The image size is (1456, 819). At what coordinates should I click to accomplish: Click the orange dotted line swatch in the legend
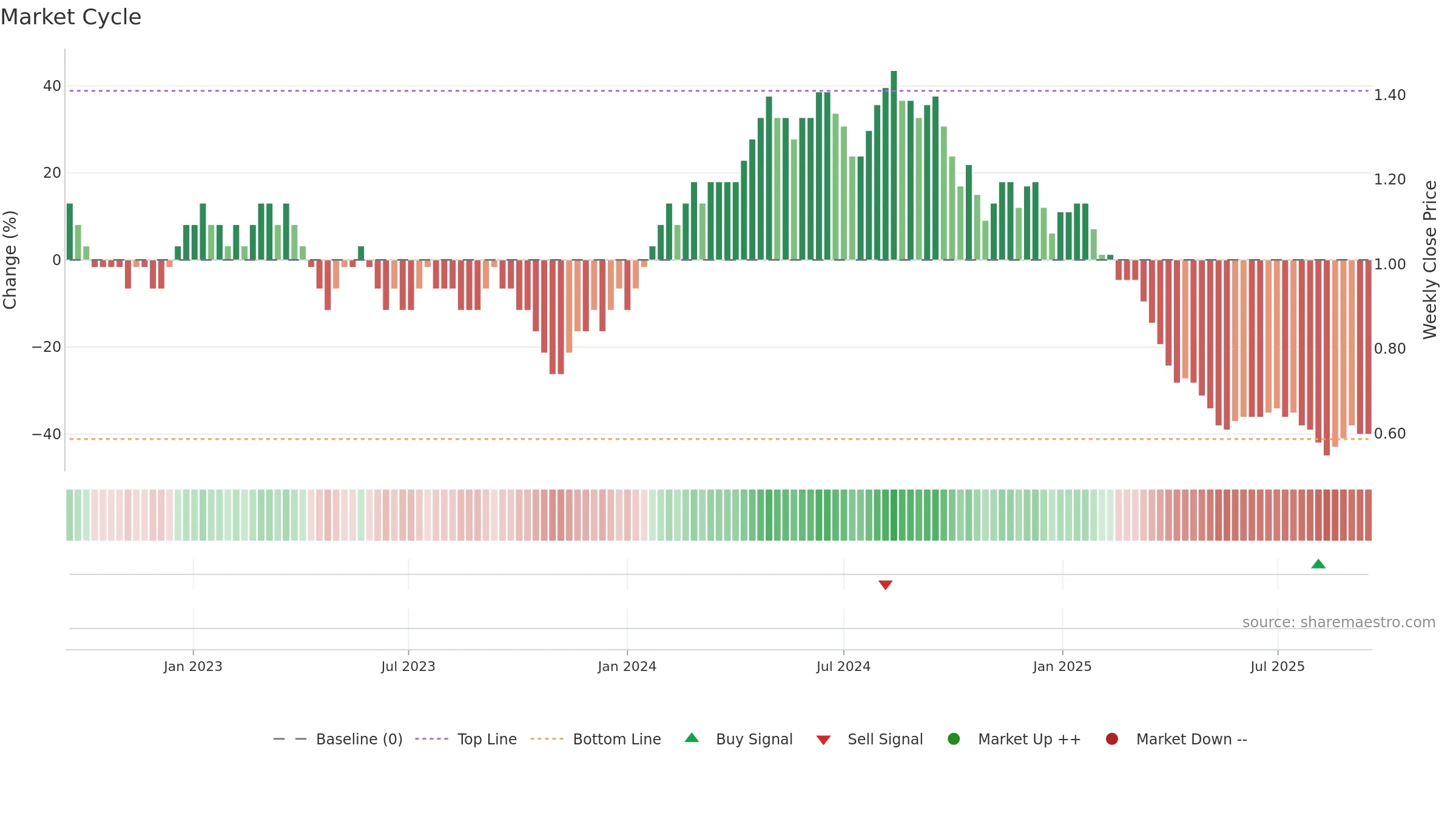coord(547,739)
